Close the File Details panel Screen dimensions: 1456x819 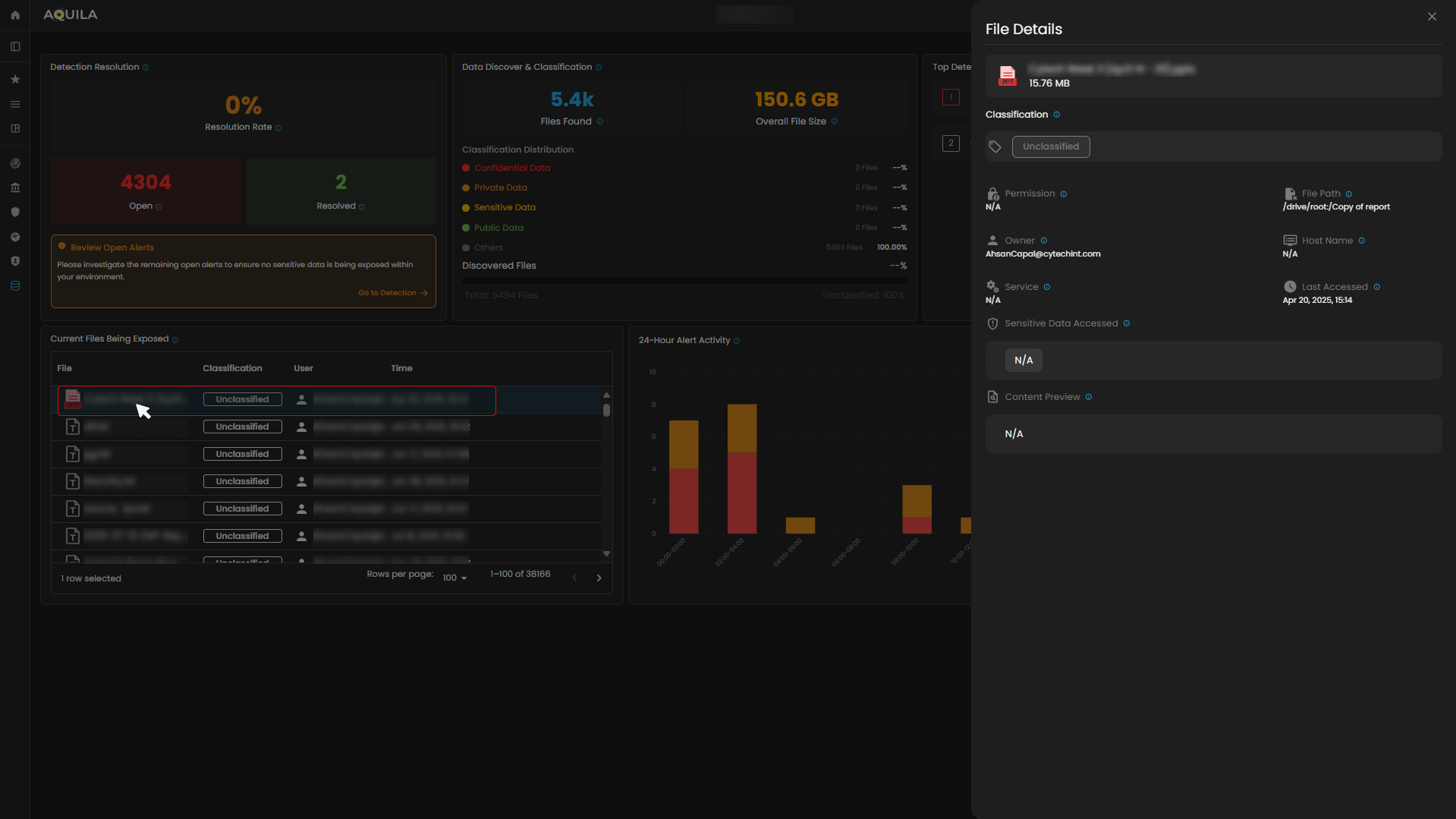pyautogui.click(x=1432, y=17)
